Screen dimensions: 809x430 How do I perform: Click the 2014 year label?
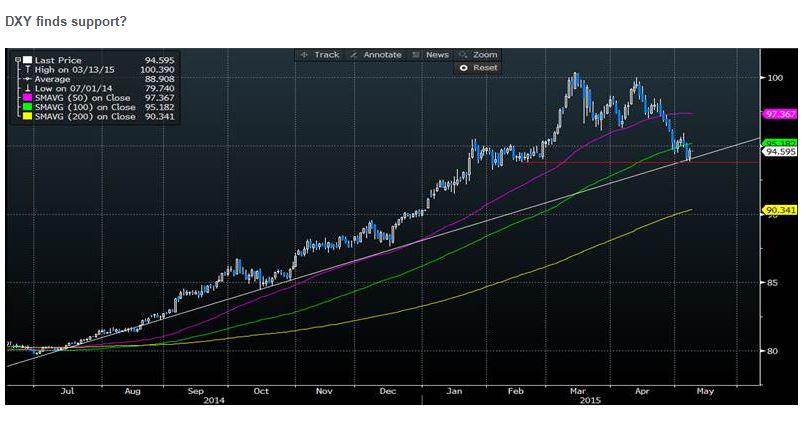(214, 400)
